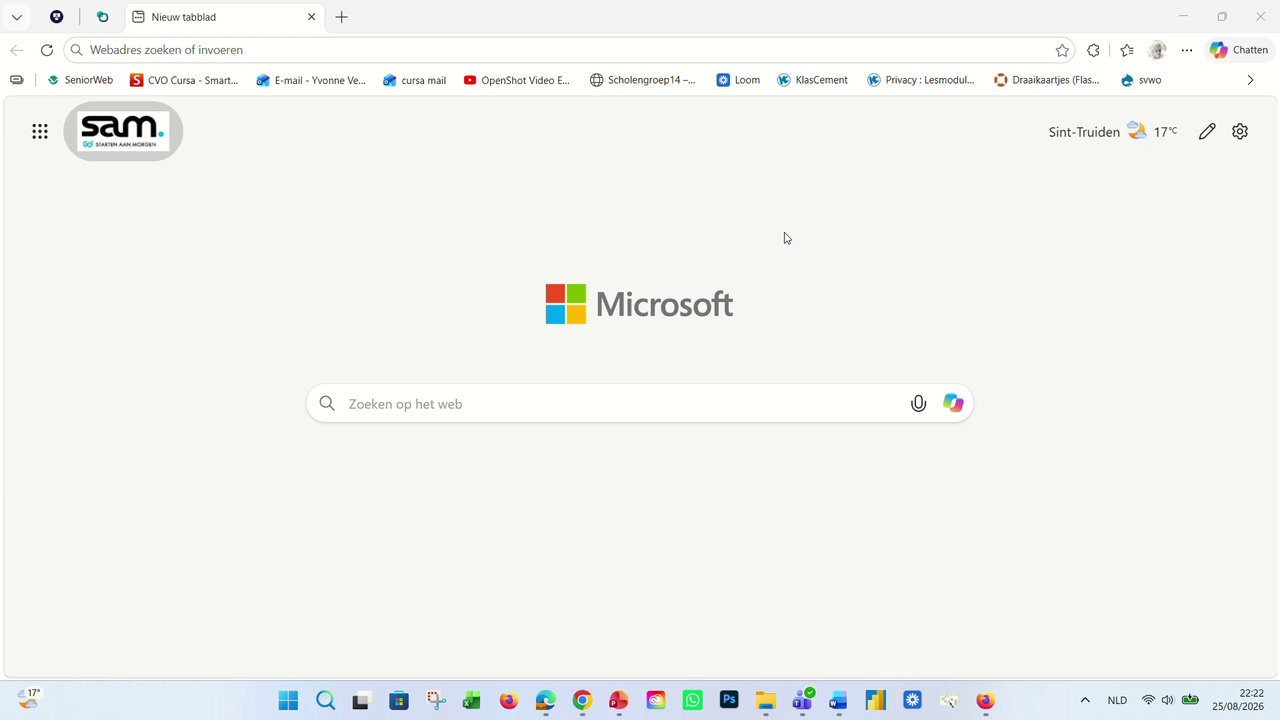1280x720 pixels.
Task: Open the user profile picture
Action: pyautogui.click(x=1157, y=50)
